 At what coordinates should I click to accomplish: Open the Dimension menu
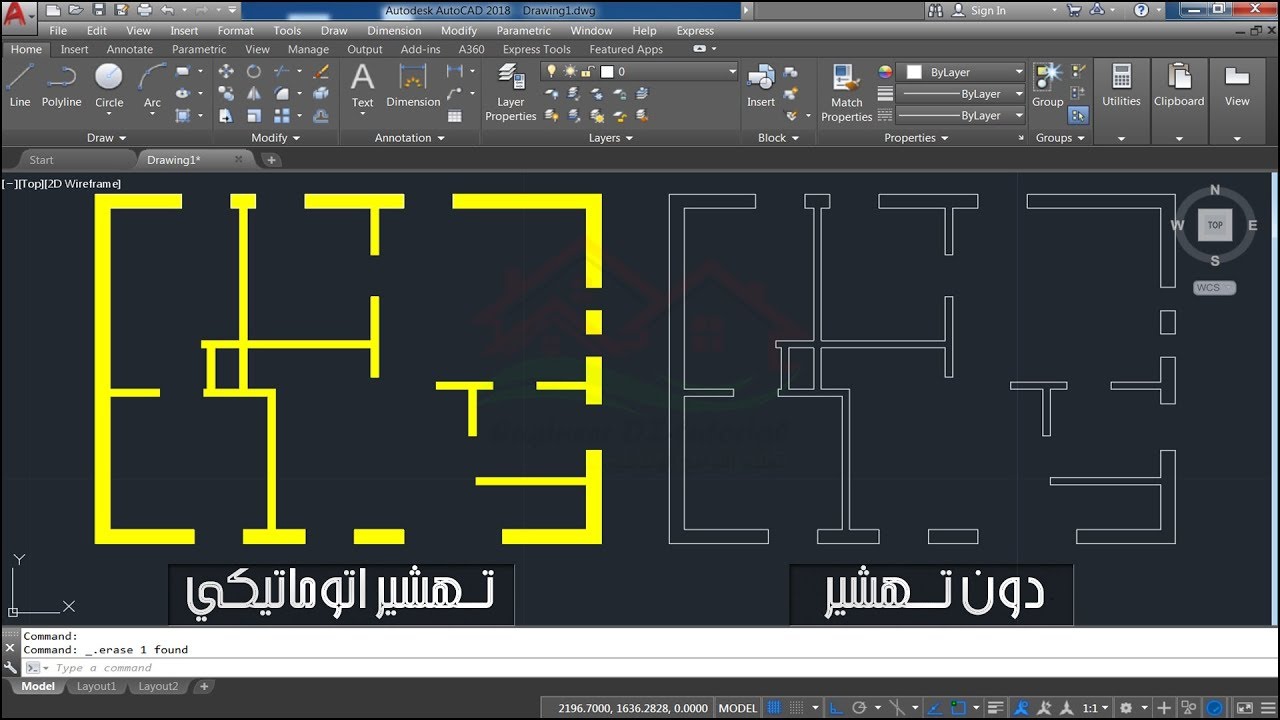394,30
